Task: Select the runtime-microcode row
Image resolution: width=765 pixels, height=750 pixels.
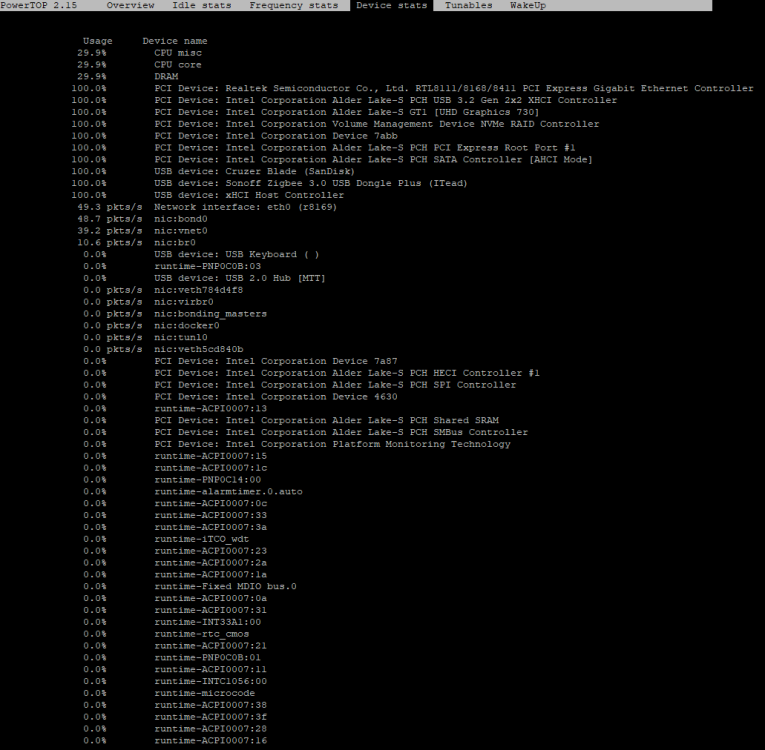Action: [169, 693]
